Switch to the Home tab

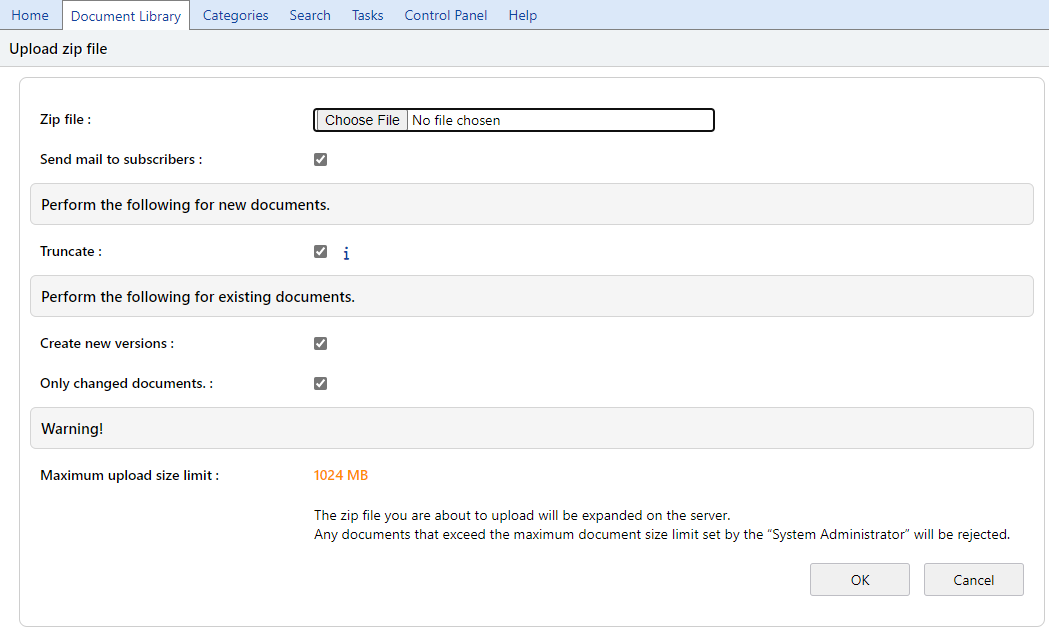(x=30, y=14)
